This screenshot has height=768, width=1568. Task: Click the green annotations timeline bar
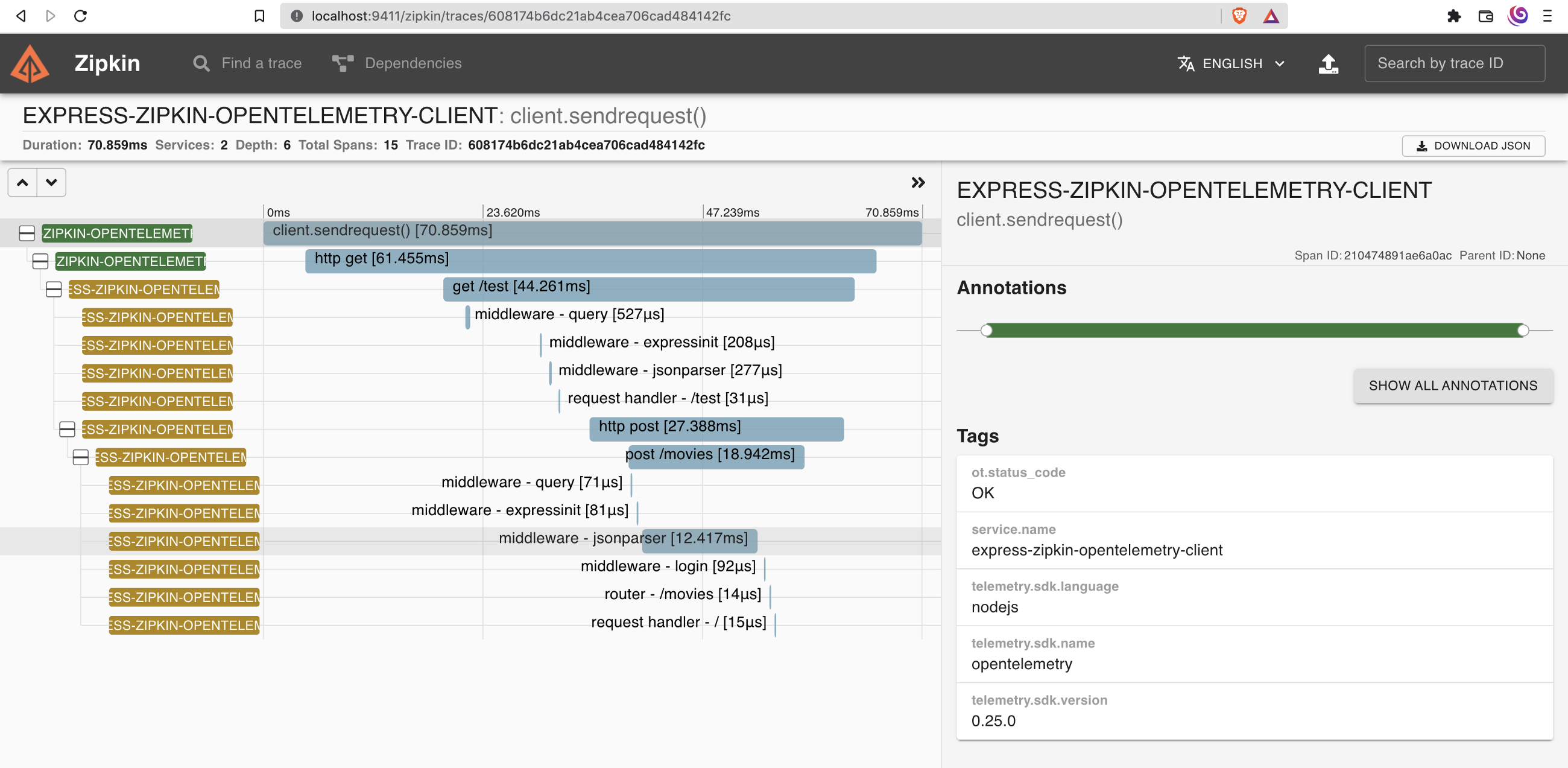point(1254,331)
